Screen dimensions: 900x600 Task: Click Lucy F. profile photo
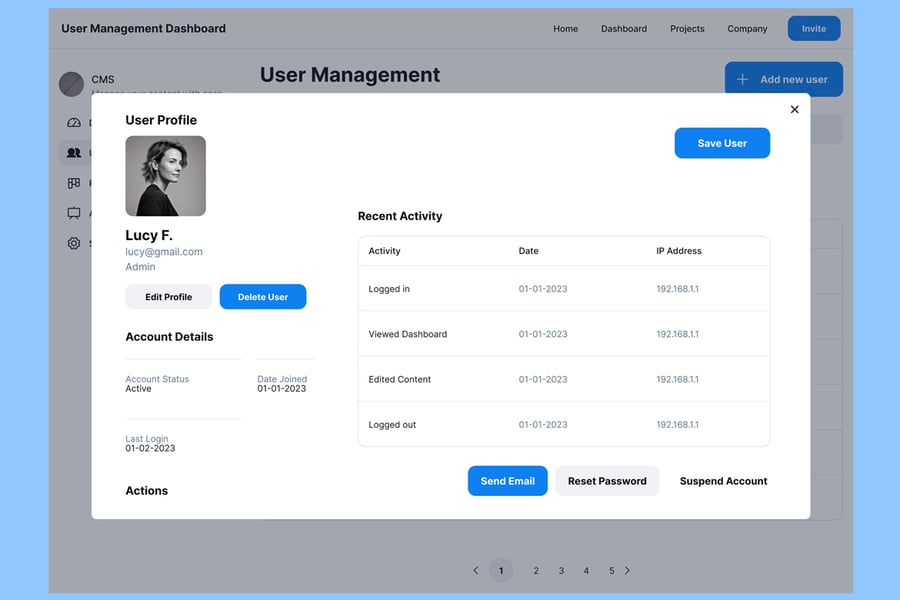(x=165, y=176)
